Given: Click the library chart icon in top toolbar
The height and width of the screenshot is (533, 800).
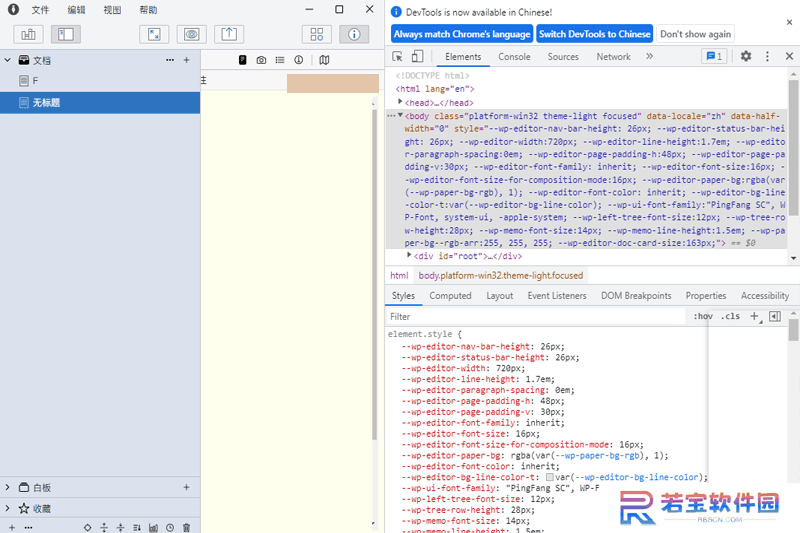Looking at the screenshot, I should [29, 34].
